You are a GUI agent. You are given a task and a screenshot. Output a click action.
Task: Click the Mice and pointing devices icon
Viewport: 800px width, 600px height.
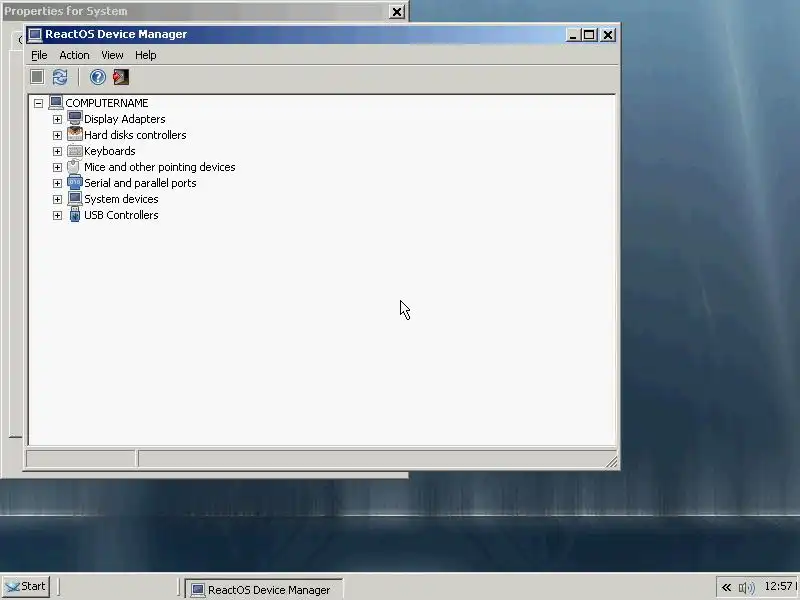point(73,166)
